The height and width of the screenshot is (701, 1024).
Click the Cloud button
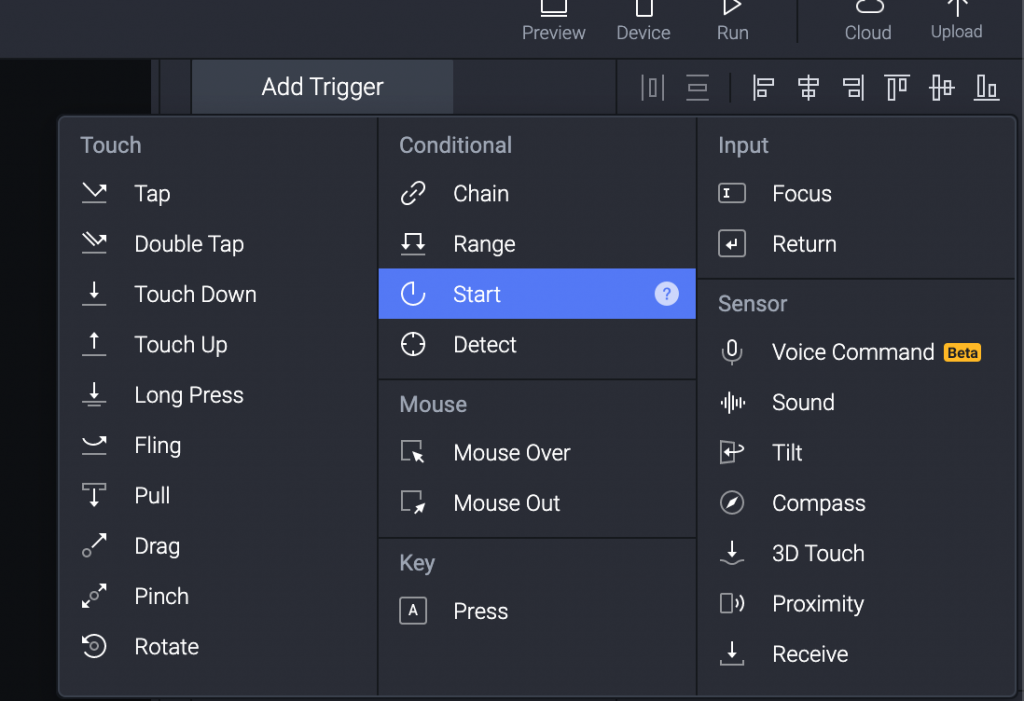point(868,20)
